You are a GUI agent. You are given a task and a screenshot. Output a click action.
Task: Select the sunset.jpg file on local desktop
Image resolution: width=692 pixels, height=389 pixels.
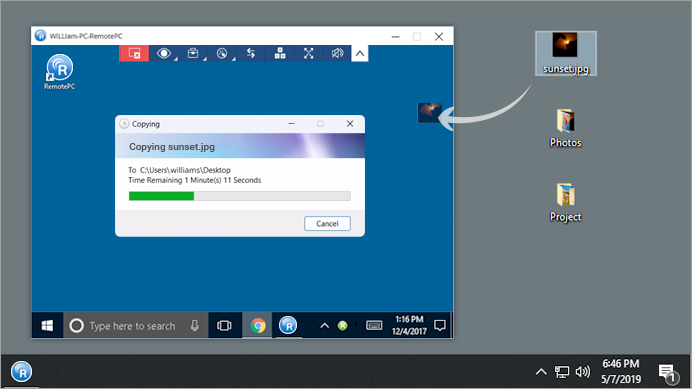click(566, 53)
